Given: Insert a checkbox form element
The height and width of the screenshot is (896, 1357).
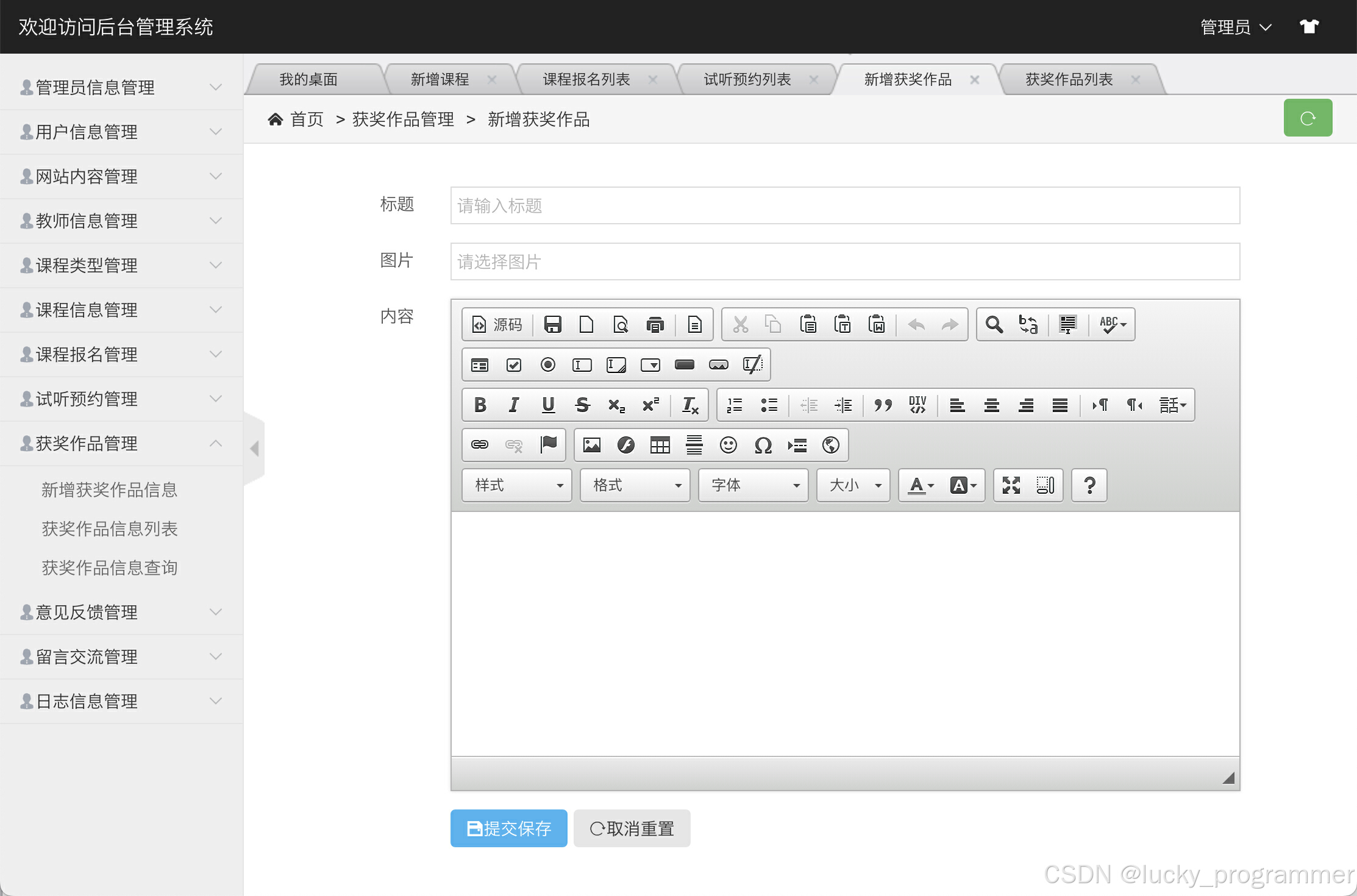Looking at the screenshot, I should point(514,365).
